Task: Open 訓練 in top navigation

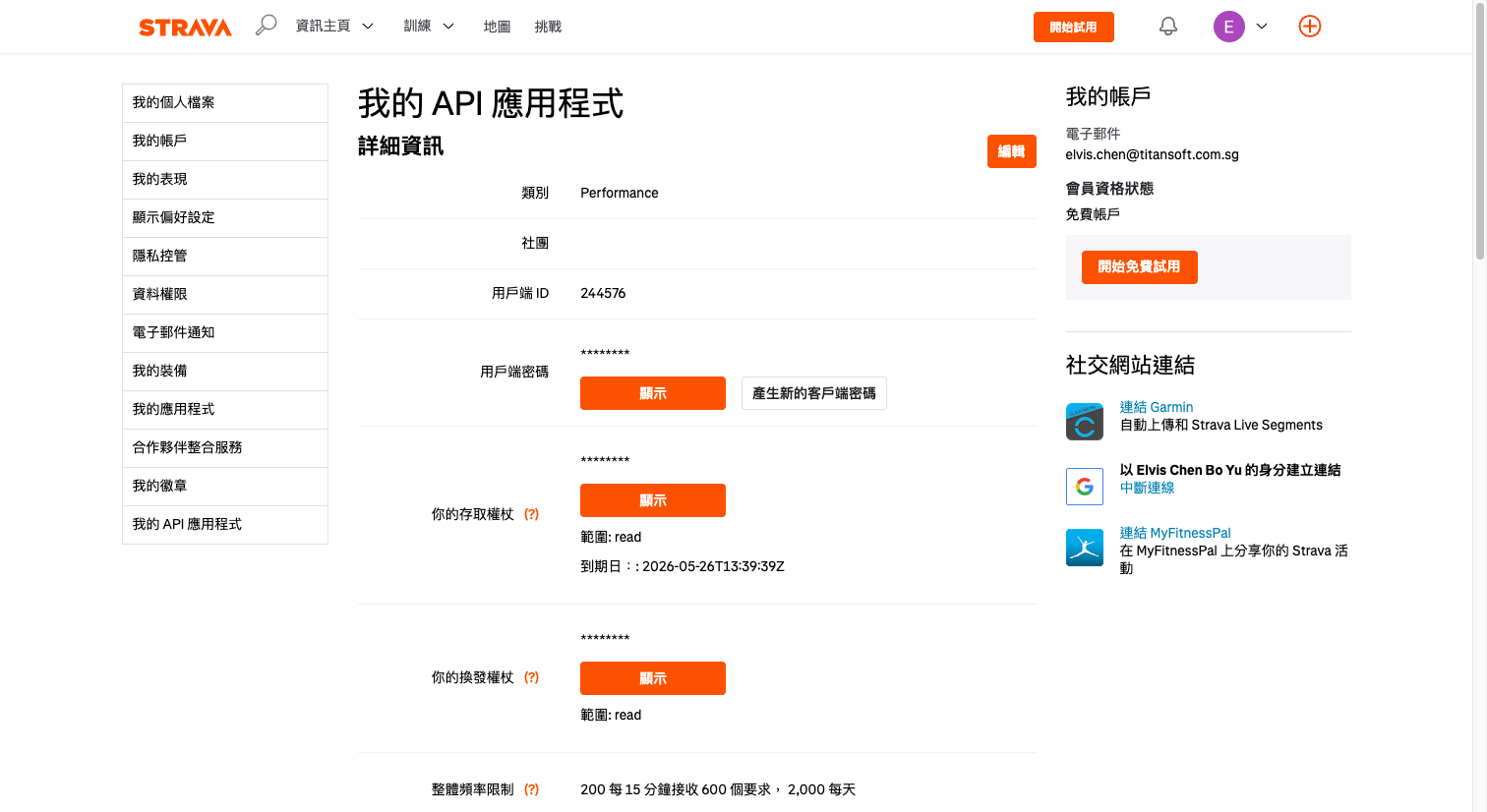Action: click(x=418, y=27)
